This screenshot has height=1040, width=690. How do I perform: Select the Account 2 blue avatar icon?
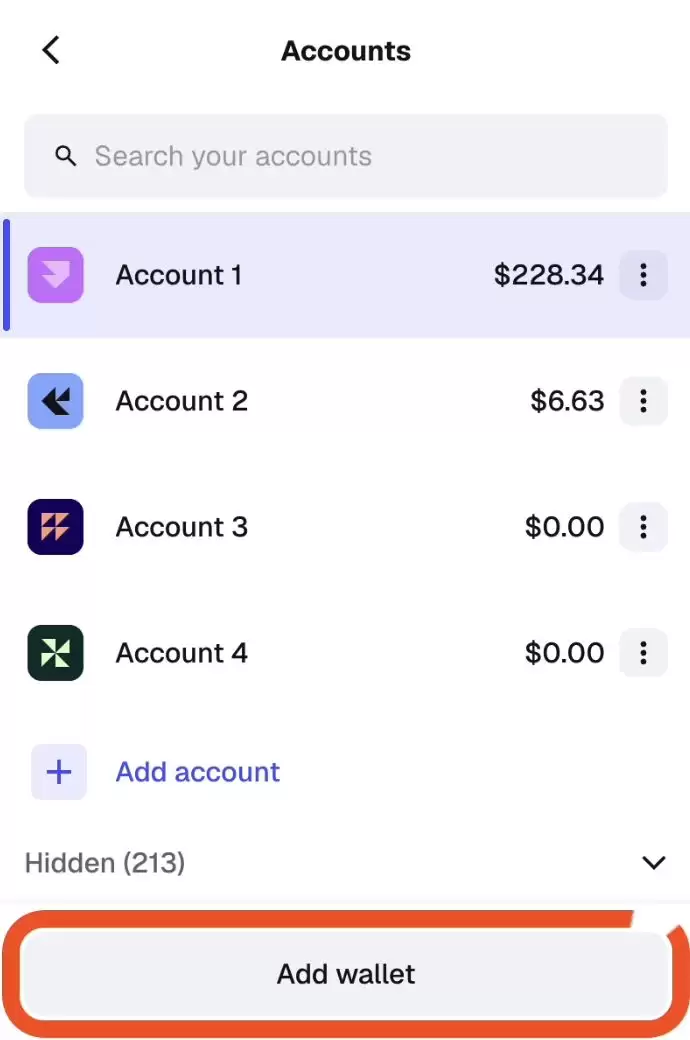55,400
